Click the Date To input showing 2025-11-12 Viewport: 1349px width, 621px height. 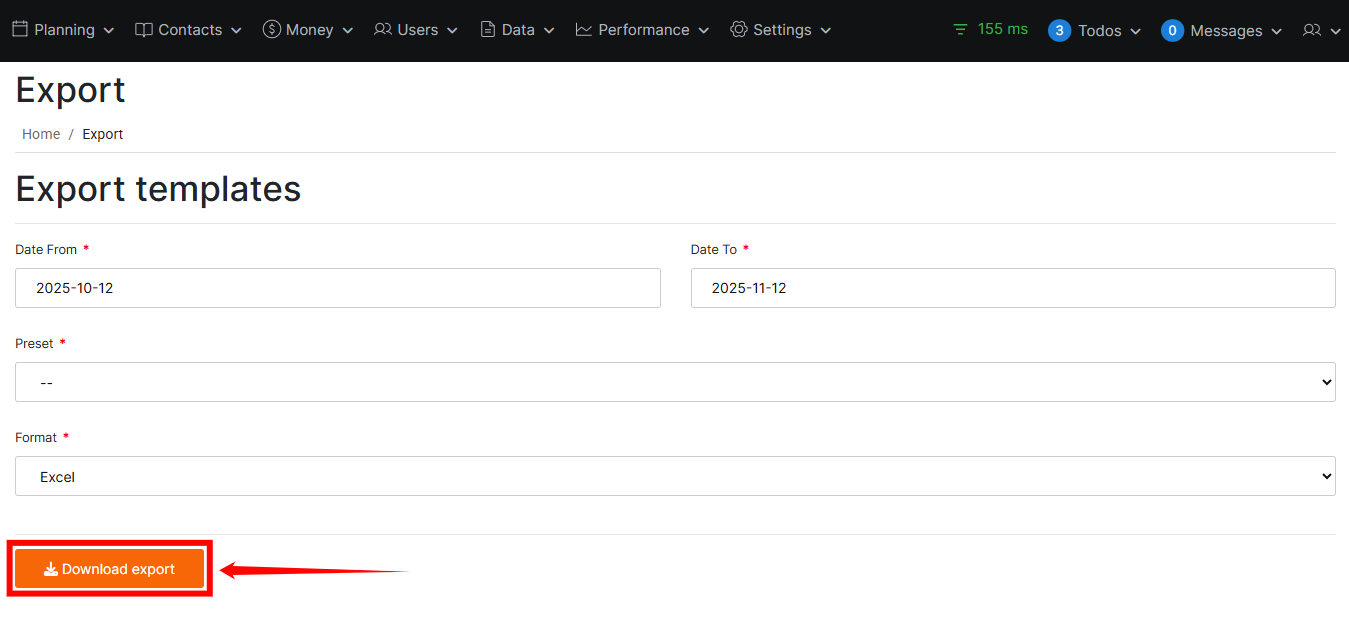tap(1013, 287)
